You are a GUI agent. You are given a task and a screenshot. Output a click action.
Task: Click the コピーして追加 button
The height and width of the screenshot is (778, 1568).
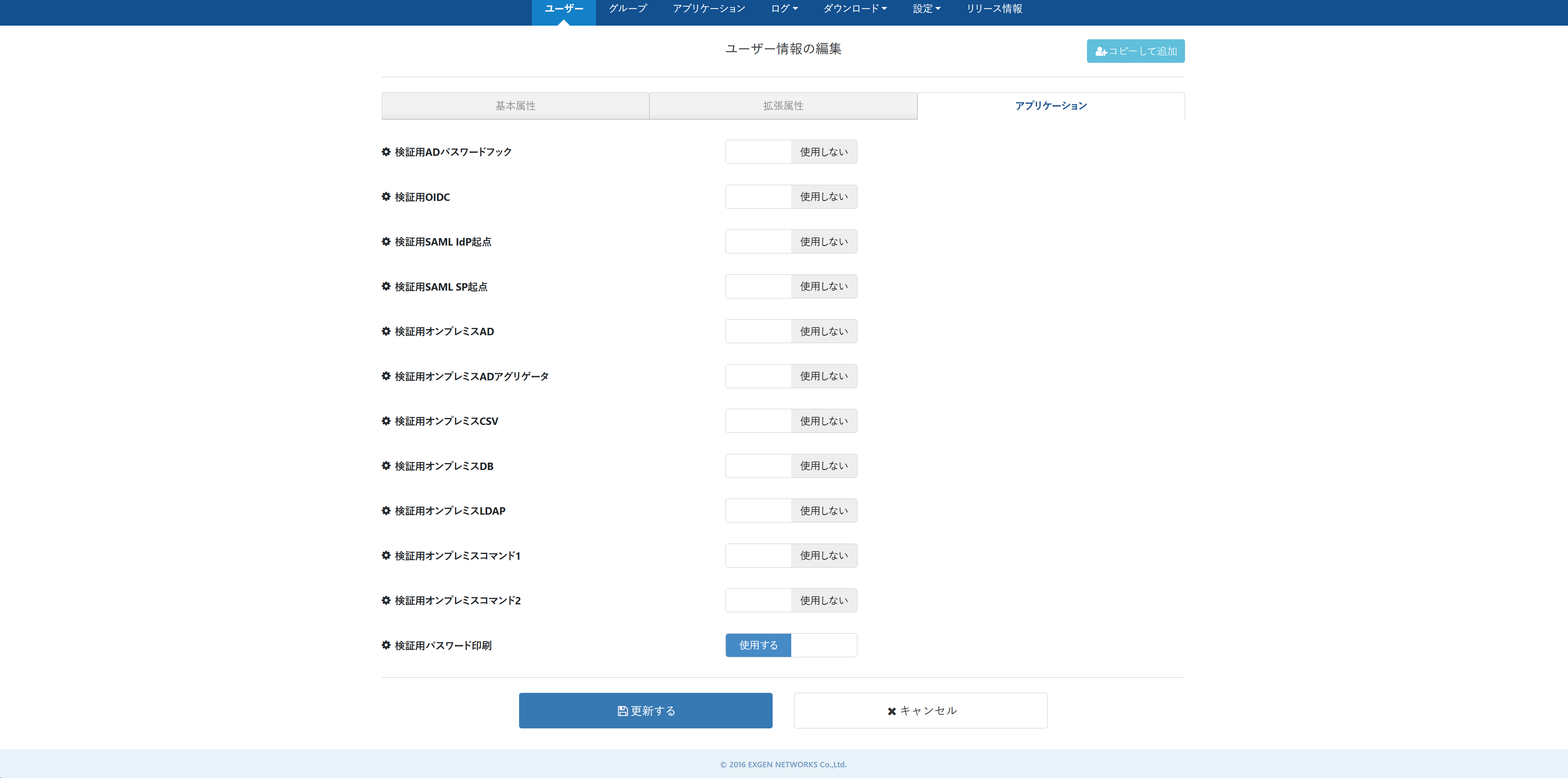point(1135,51)
